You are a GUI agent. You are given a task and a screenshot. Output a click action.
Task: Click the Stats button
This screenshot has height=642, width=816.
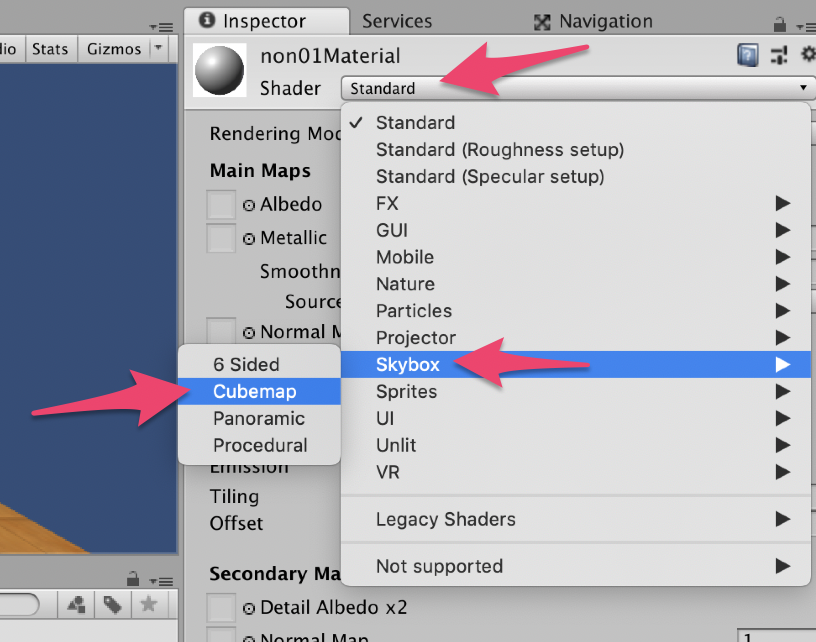pos(50,49)
